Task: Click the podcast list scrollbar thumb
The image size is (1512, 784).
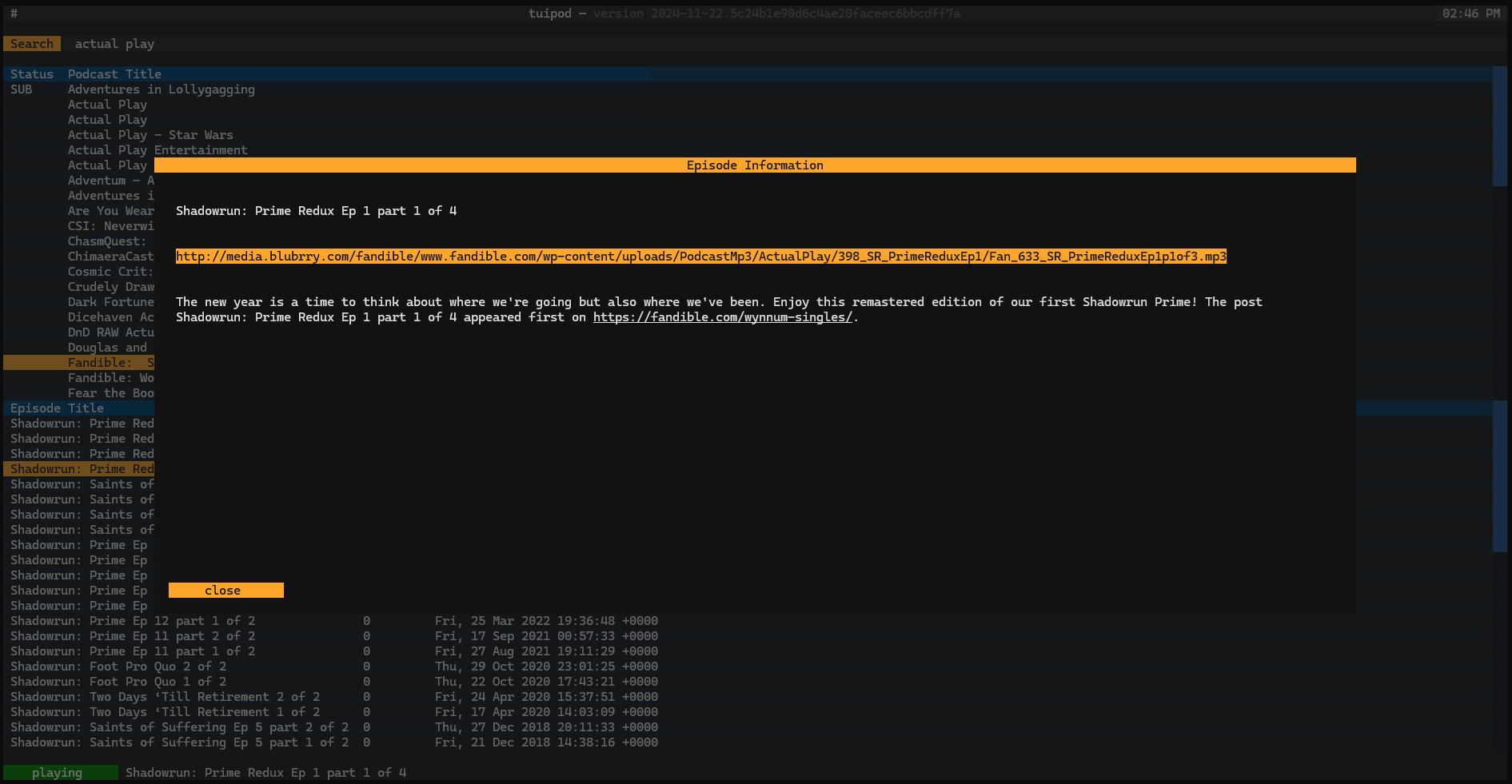Action: (1500, 127)
